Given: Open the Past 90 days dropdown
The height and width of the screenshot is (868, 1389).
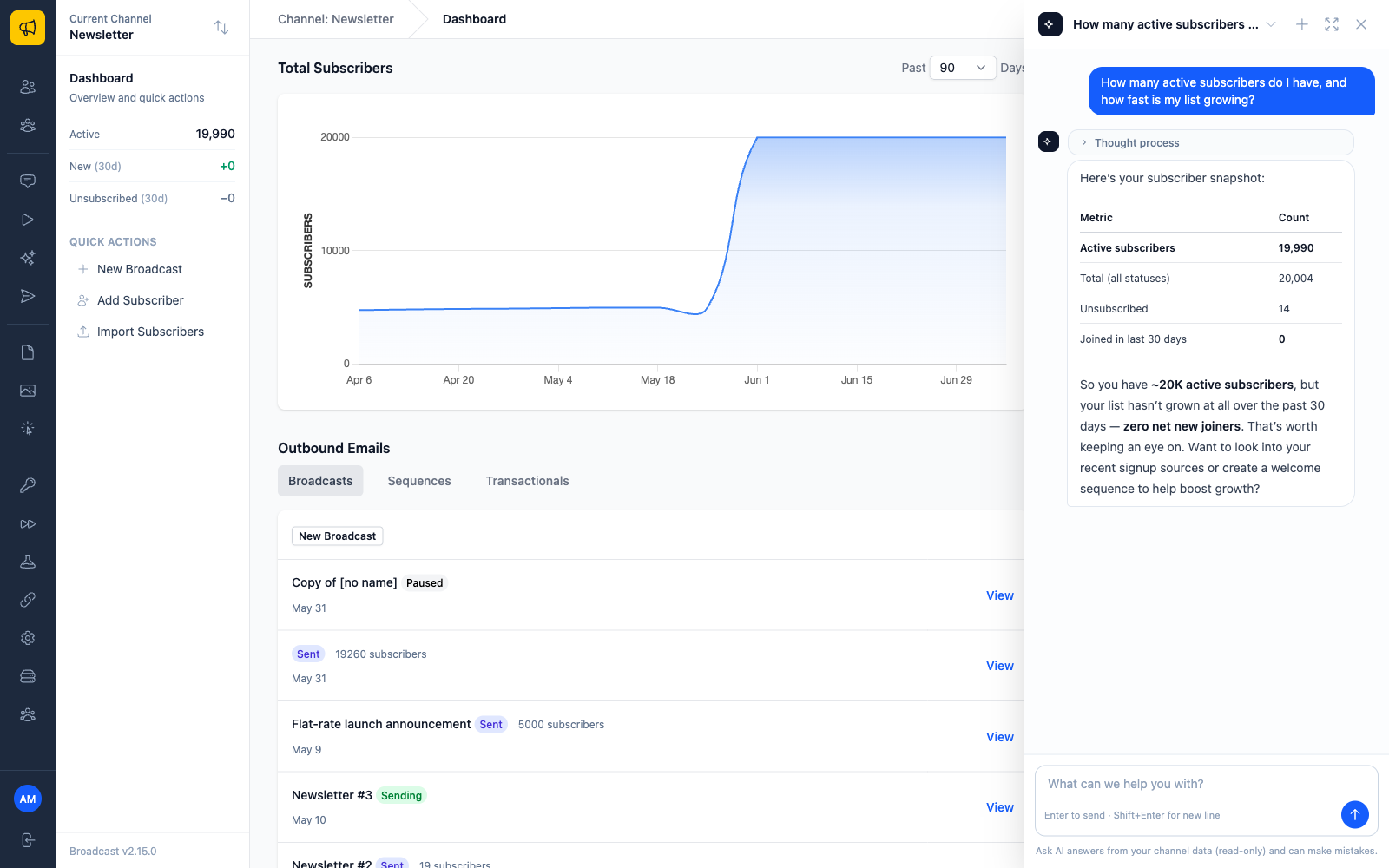Looking at the screenshot, I should click(963, 68).
